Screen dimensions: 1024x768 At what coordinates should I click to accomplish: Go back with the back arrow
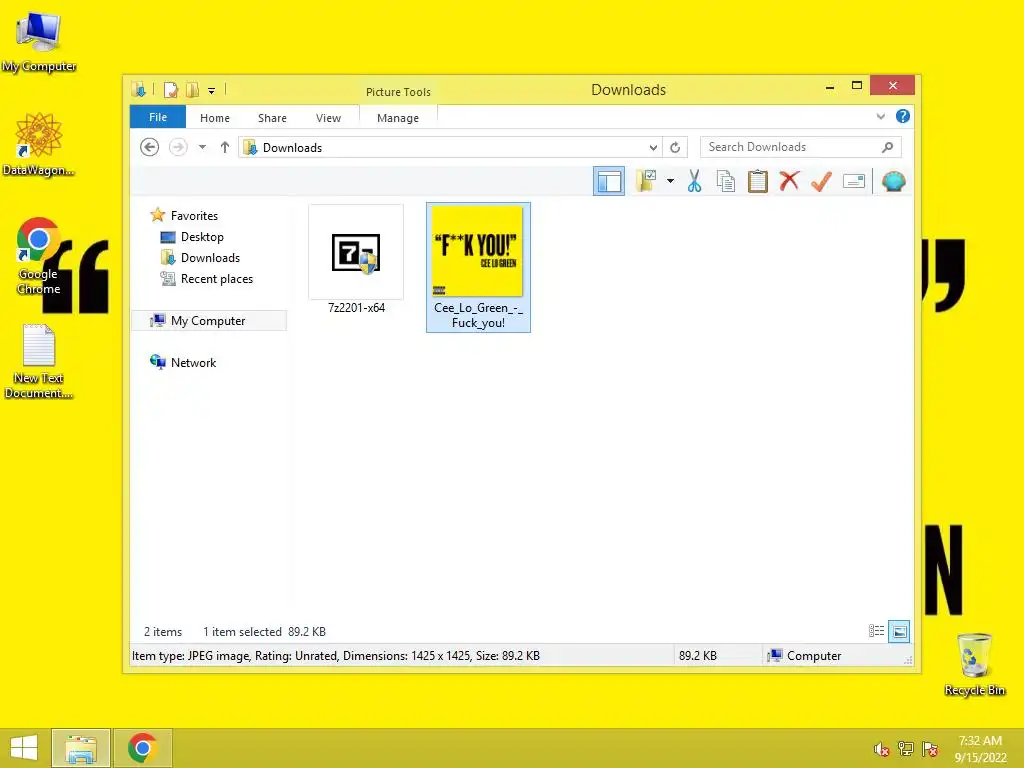tap(150, 147)
